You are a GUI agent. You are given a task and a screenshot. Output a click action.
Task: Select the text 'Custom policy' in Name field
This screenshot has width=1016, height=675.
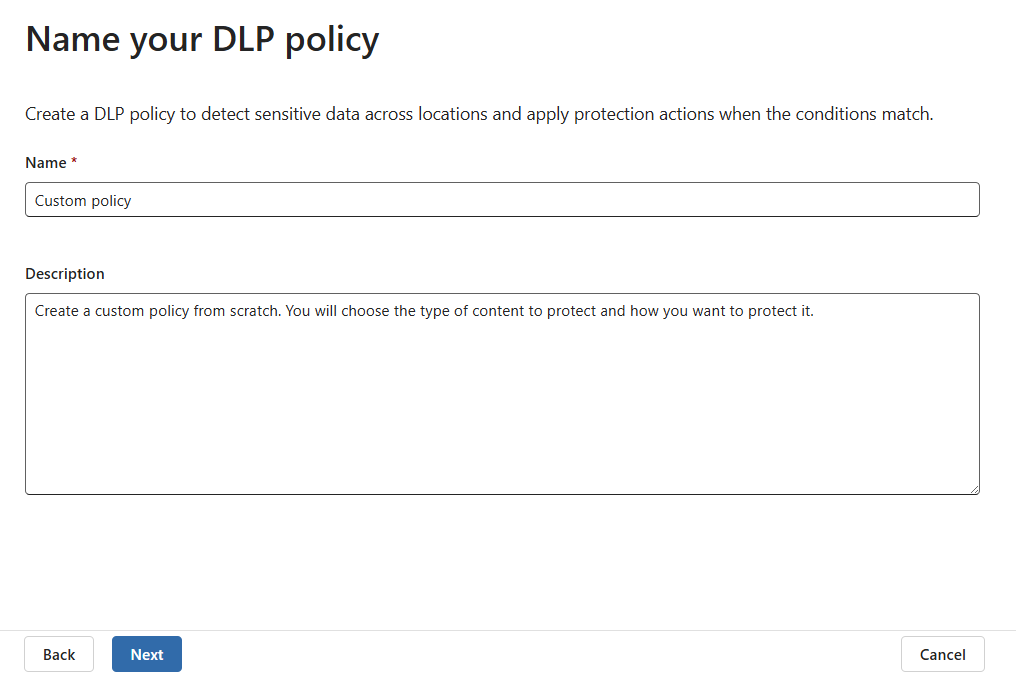tap(83, 200)
